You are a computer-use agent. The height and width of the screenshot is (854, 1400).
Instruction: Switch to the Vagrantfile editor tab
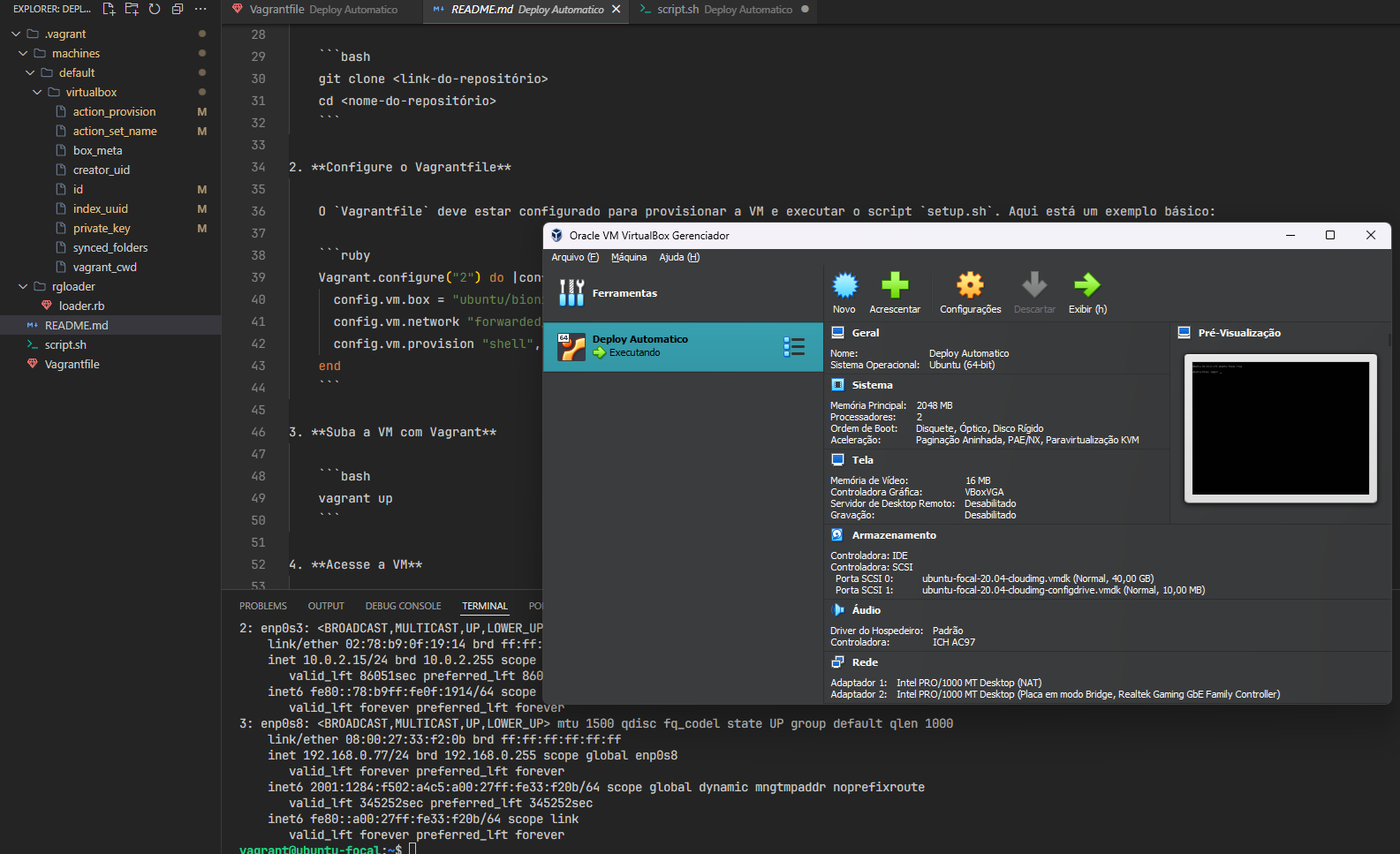tap(322, 10)
